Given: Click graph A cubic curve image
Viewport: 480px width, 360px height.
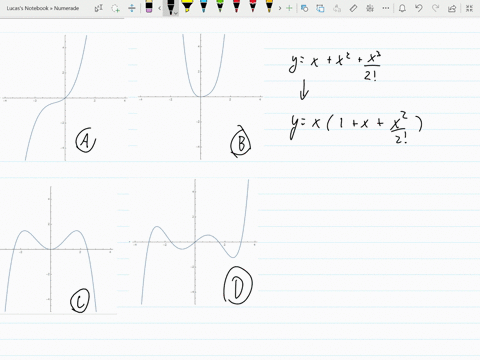Looking at the screenshot, I should pyautogui.click(x=64, y=97).
